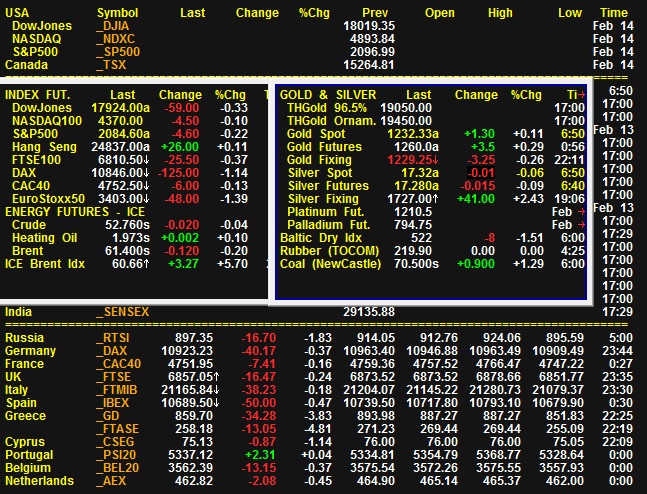Click Germany high value 10963.49
647x494 pixels.
(x=495, y=351)
